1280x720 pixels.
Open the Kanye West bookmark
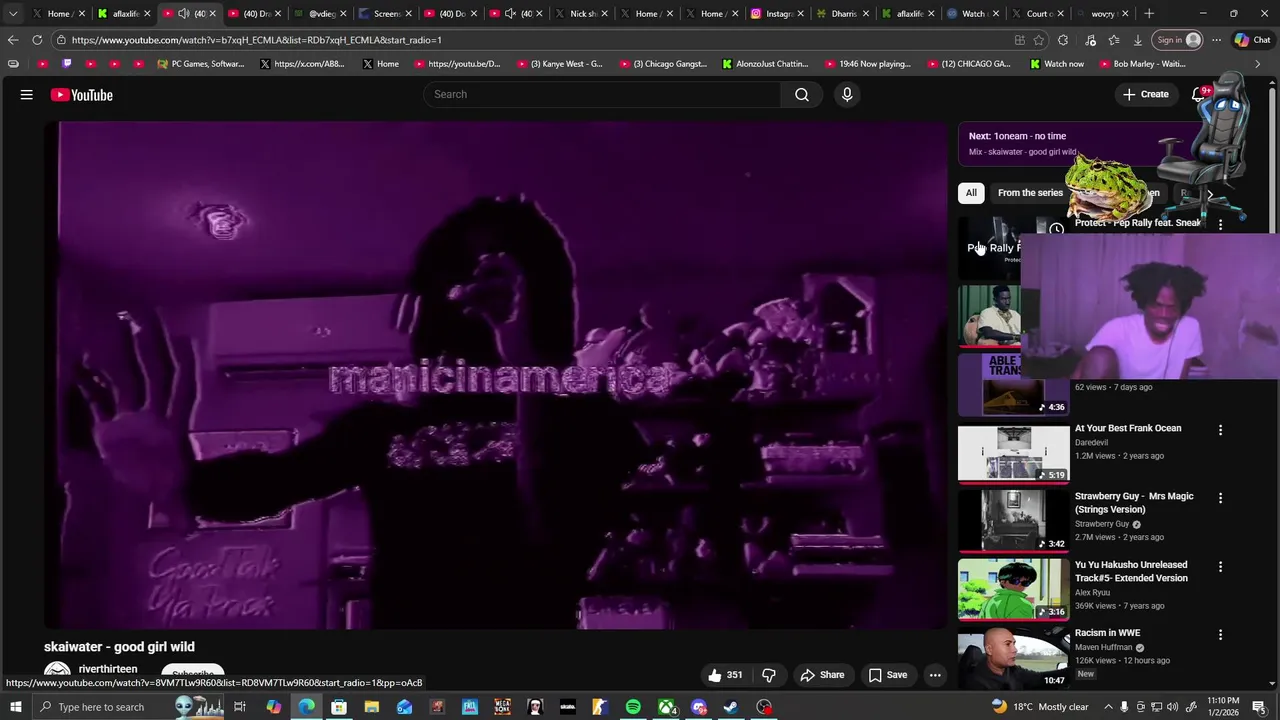click(x=559, y=64)
